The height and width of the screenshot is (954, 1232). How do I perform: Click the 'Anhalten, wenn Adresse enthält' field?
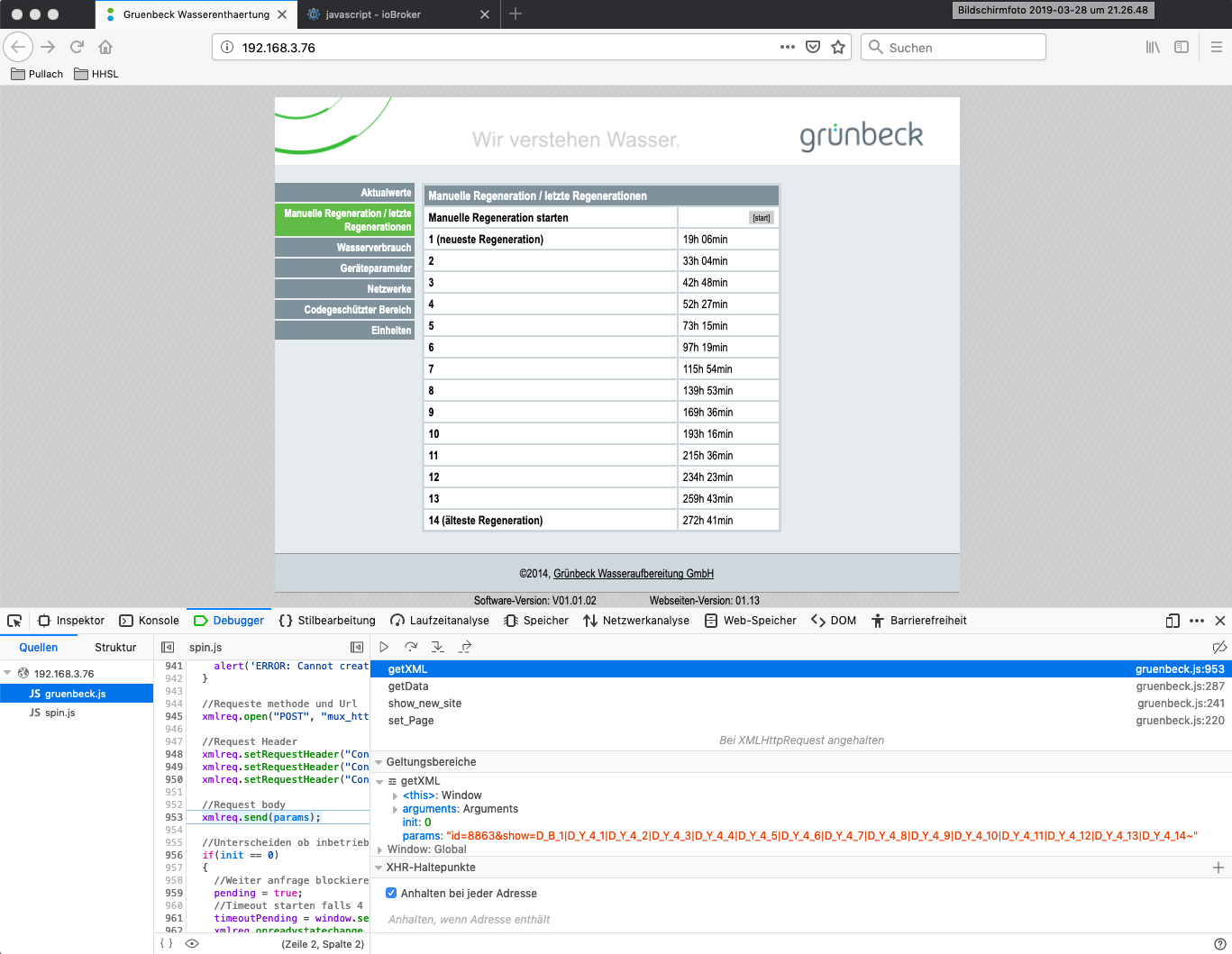(x=801, y=920)
